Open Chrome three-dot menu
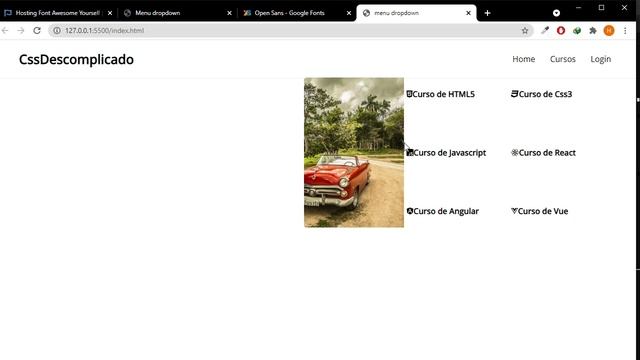 tap(625, 30)
